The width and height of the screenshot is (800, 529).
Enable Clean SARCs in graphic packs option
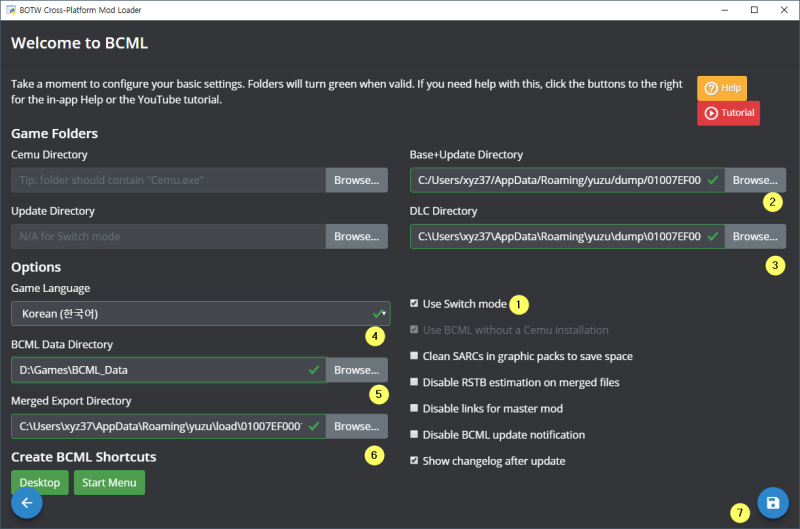415,356
